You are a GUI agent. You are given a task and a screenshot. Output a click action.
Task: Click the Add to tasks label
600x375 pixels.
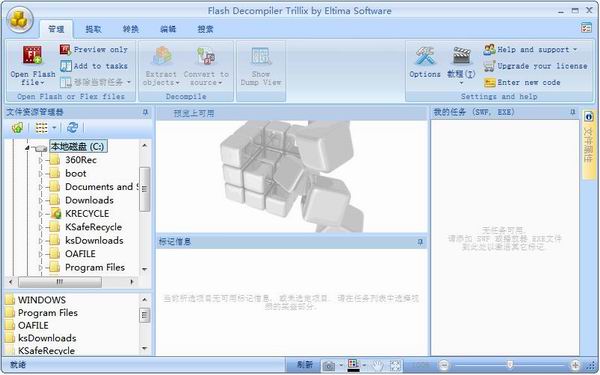click(101, 66)
